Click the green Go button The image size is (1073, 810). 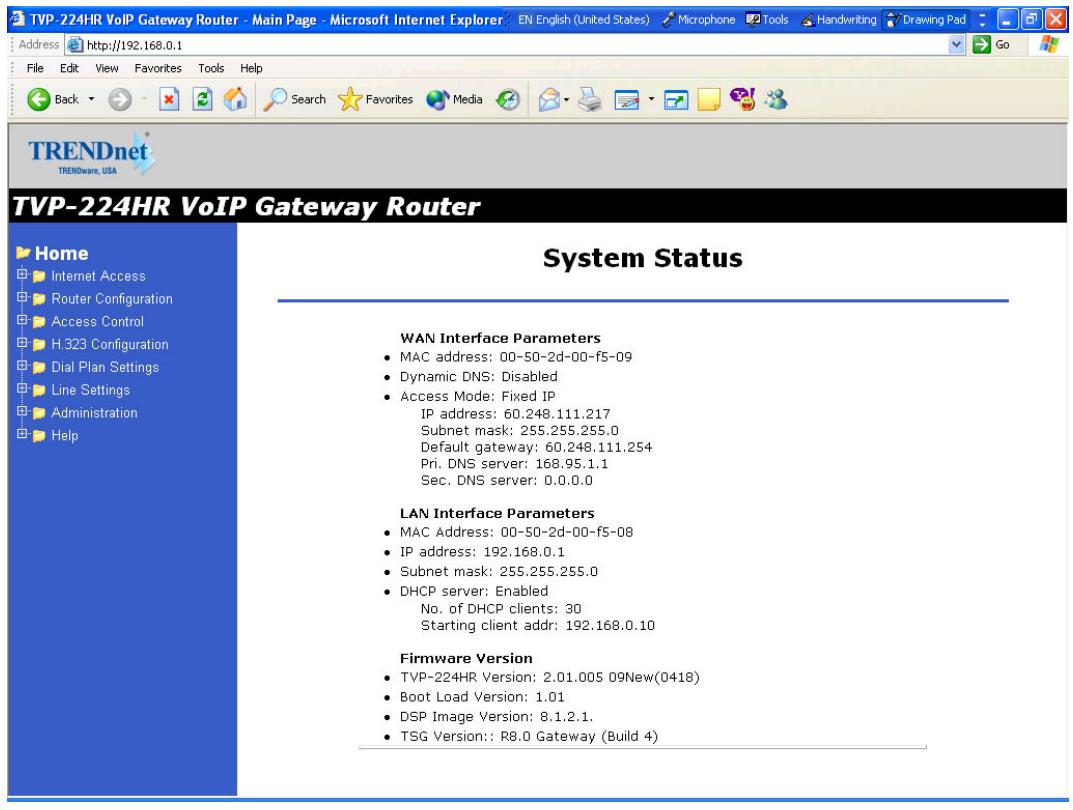pyautogui.click(x=992, y=45)
